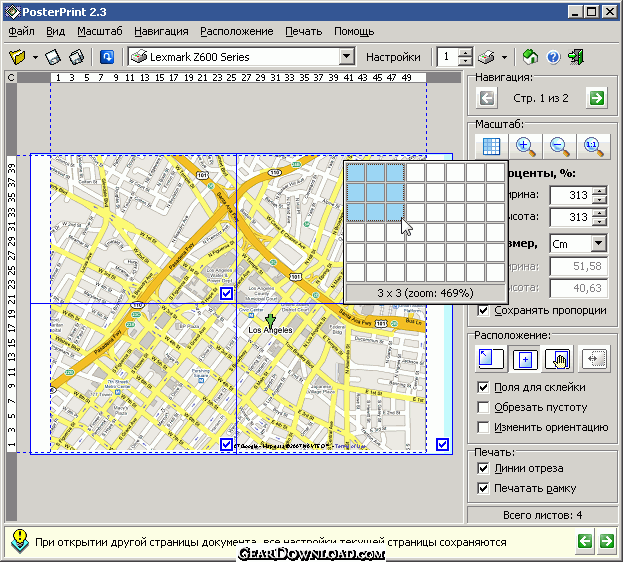Viewport: 623px width, 562px height.
Task: Expand the print icon dropdown arrow
Action: 504,58
